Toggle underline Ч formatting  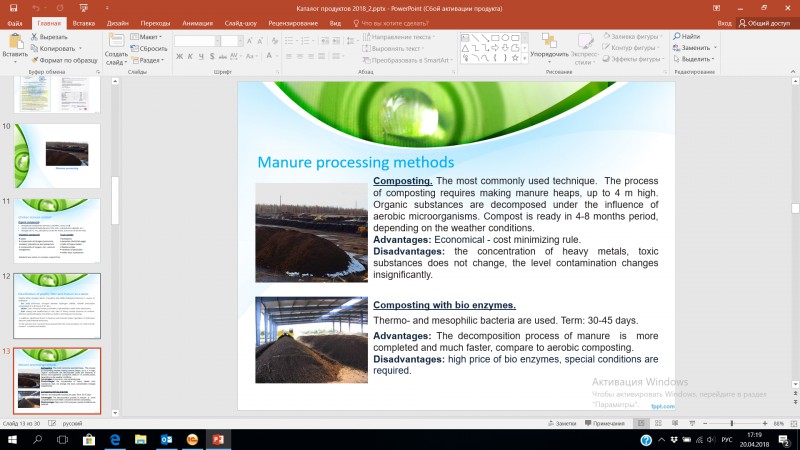coord(201,56)
